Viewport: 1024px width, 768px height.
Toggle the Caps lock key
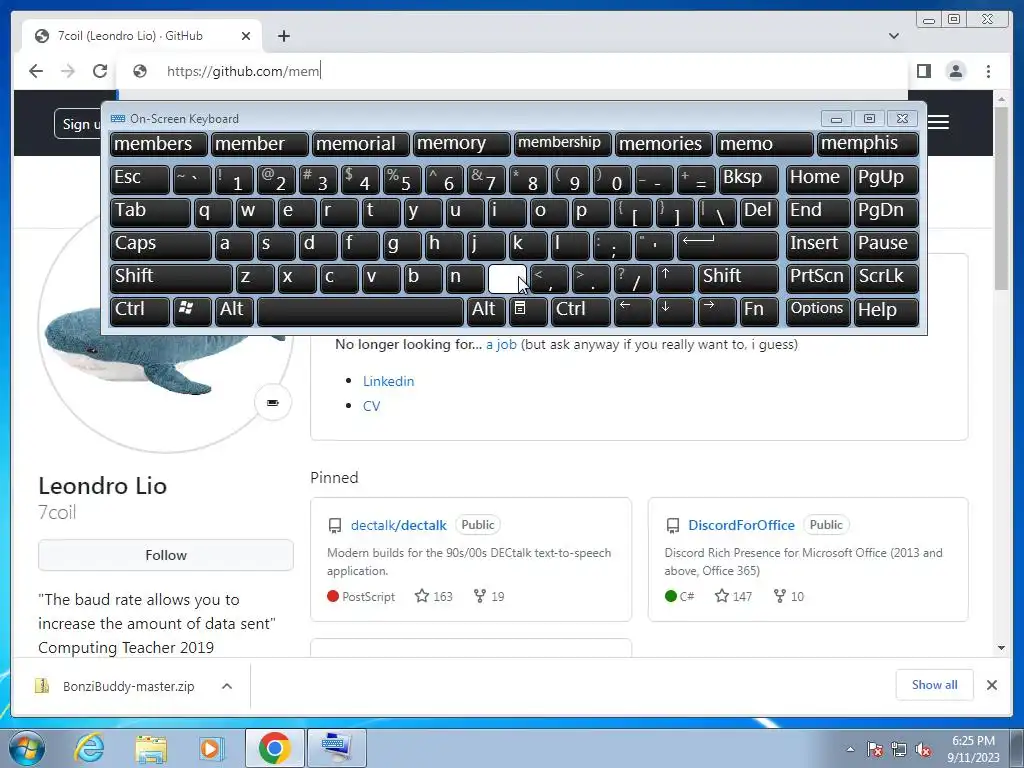[161, 245]
